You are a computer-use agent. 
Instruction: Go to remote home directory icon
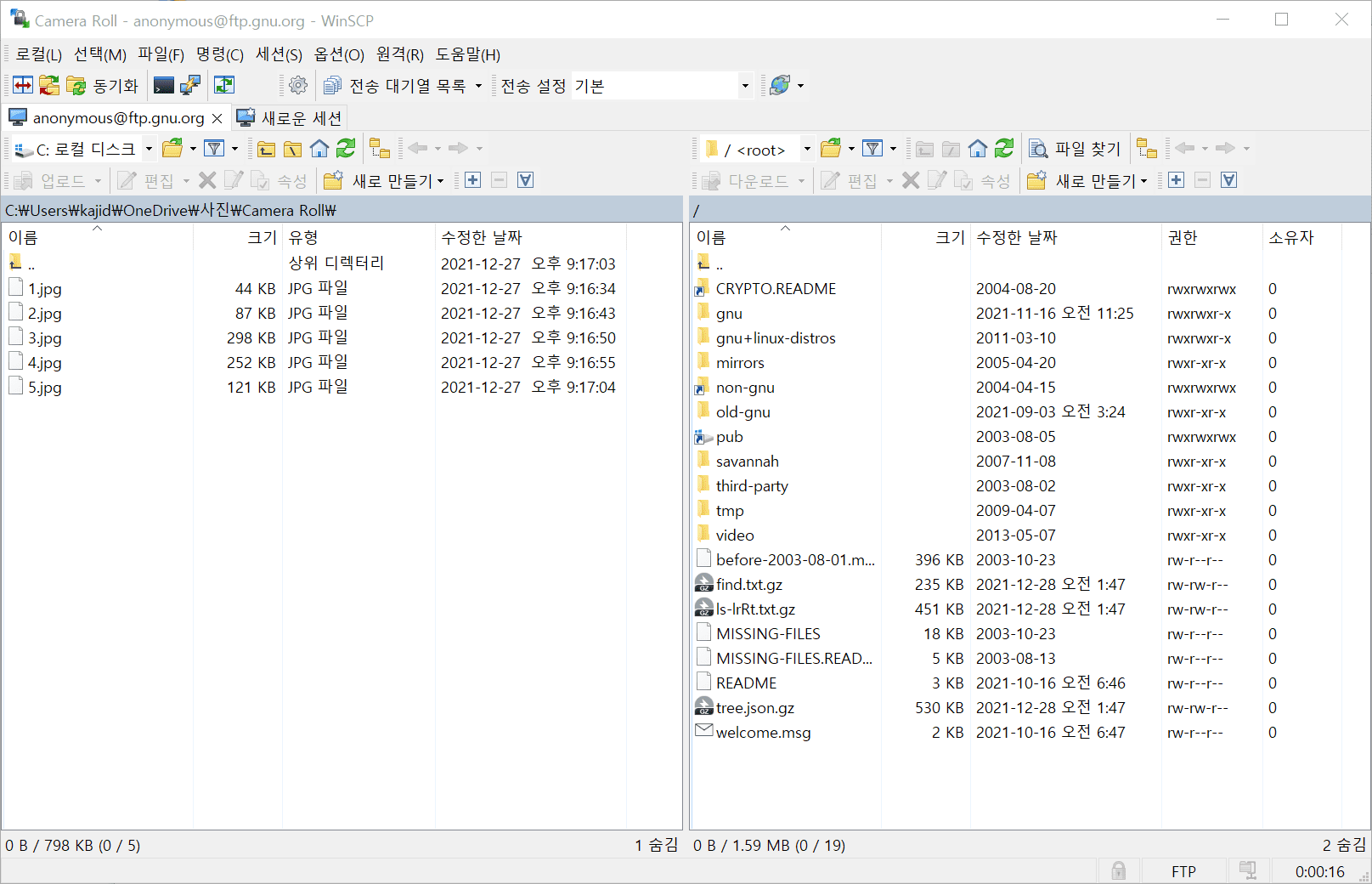[978, 149]
